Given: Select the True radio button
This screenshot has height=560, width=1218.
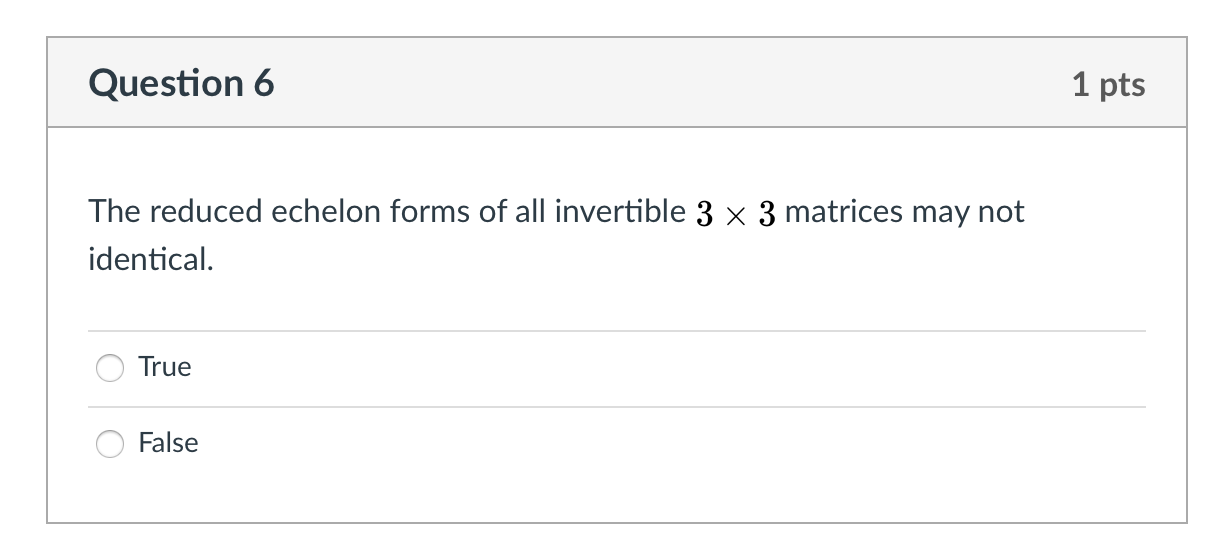Looking at the screenshot, I should (x=110, y=368).
